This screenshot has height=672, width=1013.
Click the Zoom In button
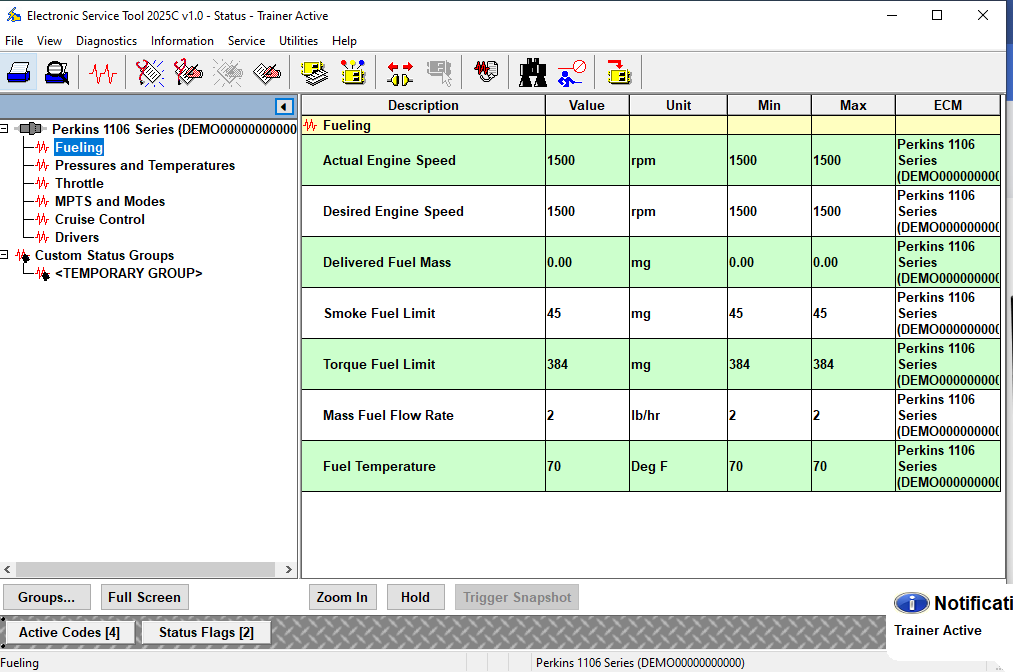[342, 597]
